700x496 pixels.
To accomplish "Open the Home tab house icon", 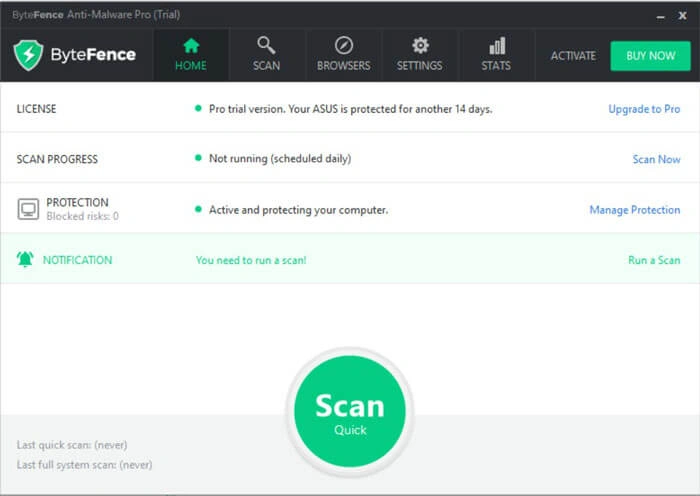I will [191, 46].
